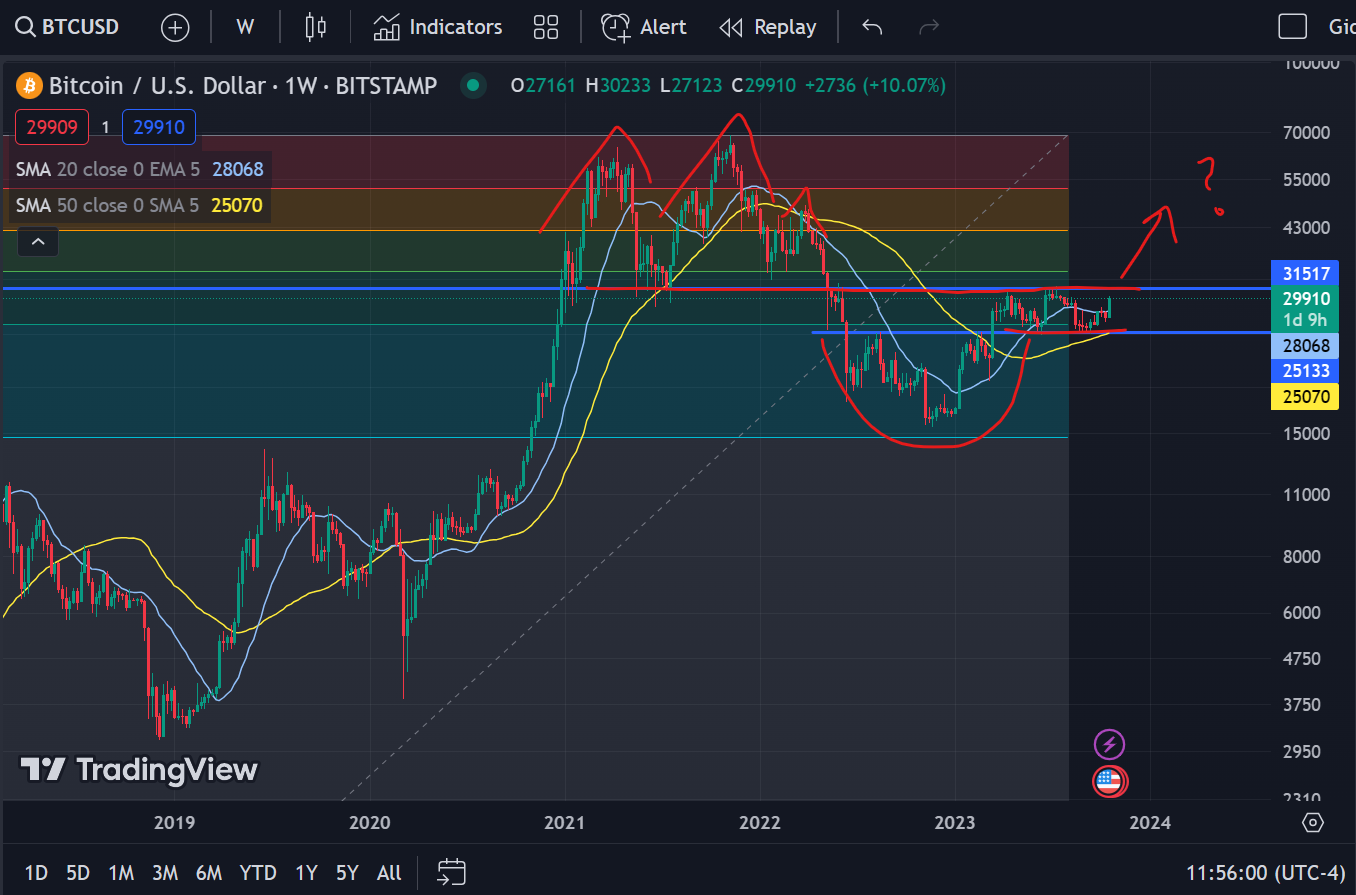
Task: Click the add symbol plus icon
Action: [x=175, y=27]
